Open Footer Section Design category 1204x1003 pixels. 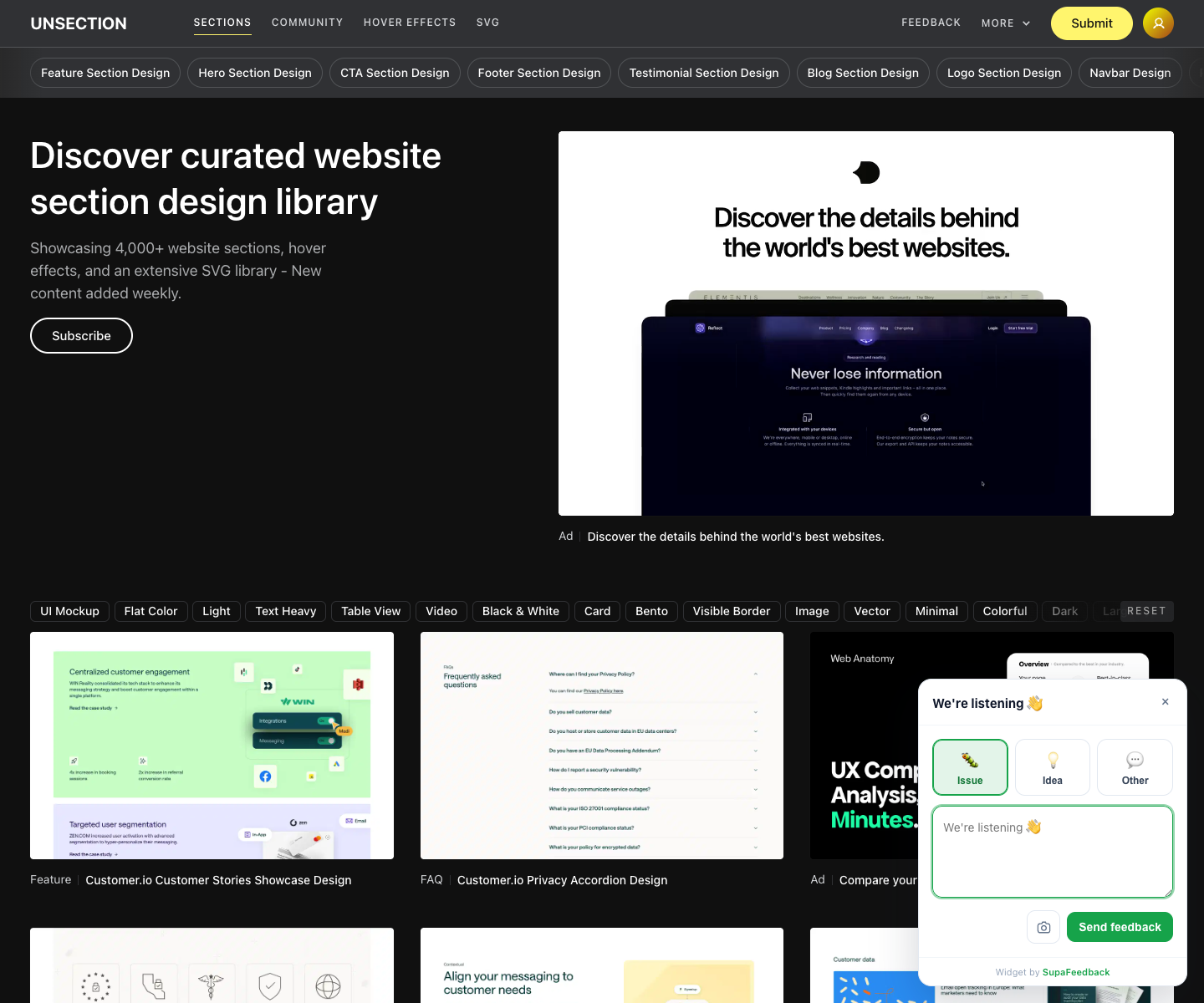(539, 73)
